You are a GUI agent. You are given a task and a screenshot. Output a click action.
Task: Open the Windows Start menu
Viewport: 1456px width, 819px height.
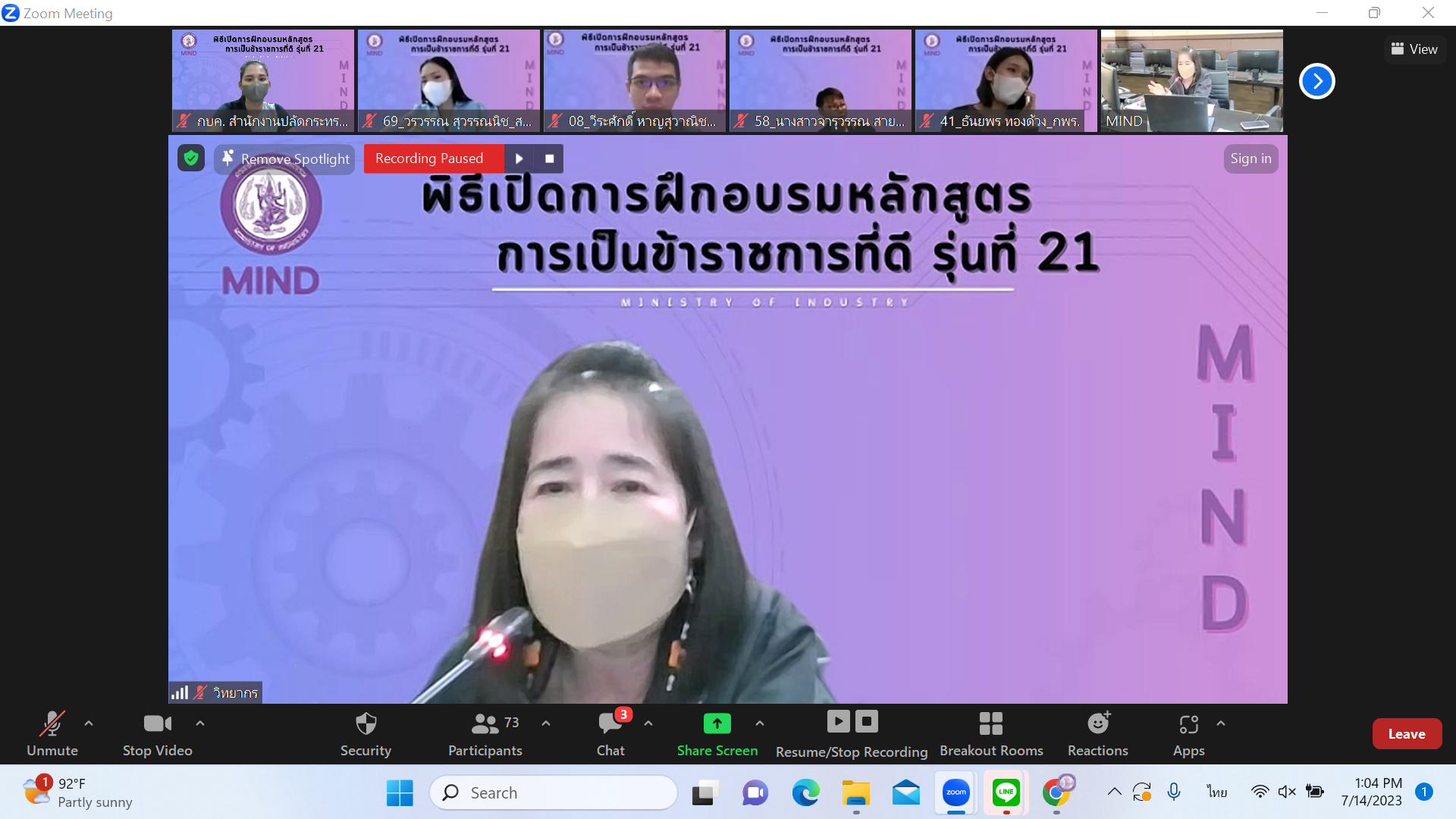point(400,792)
